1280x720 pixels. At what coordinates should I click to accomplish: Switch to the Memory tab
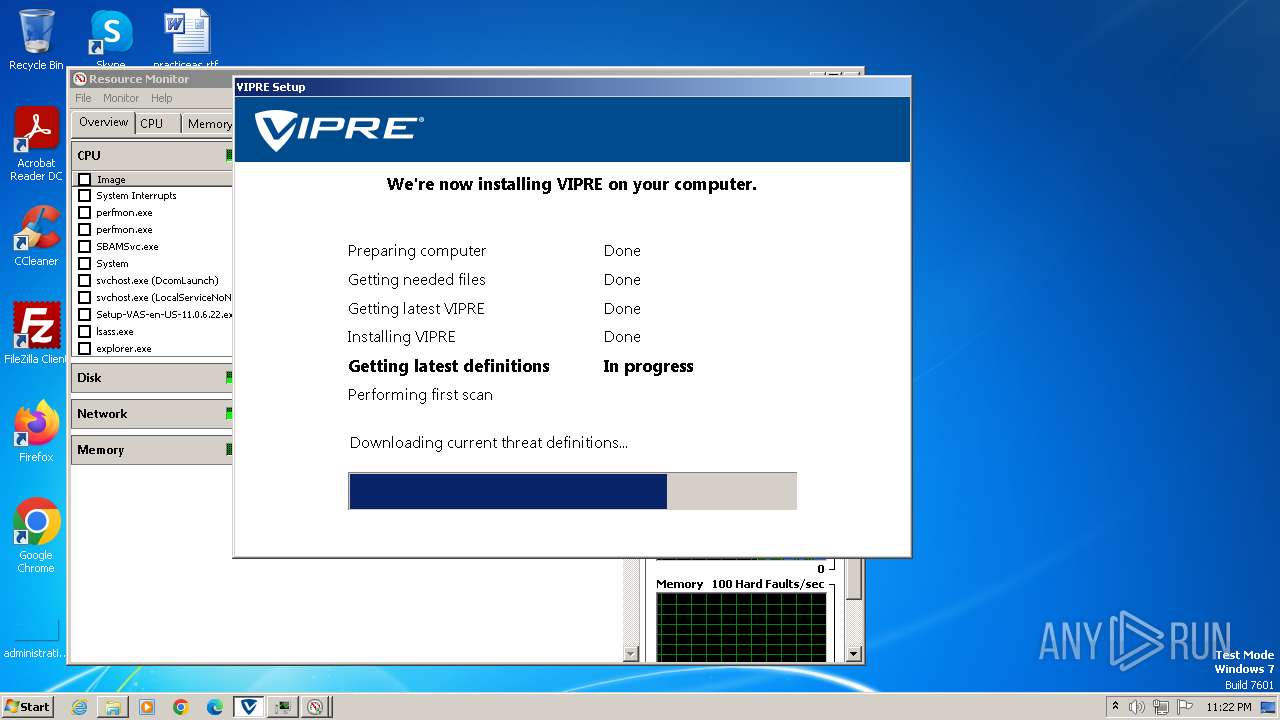tap(209, 123)
